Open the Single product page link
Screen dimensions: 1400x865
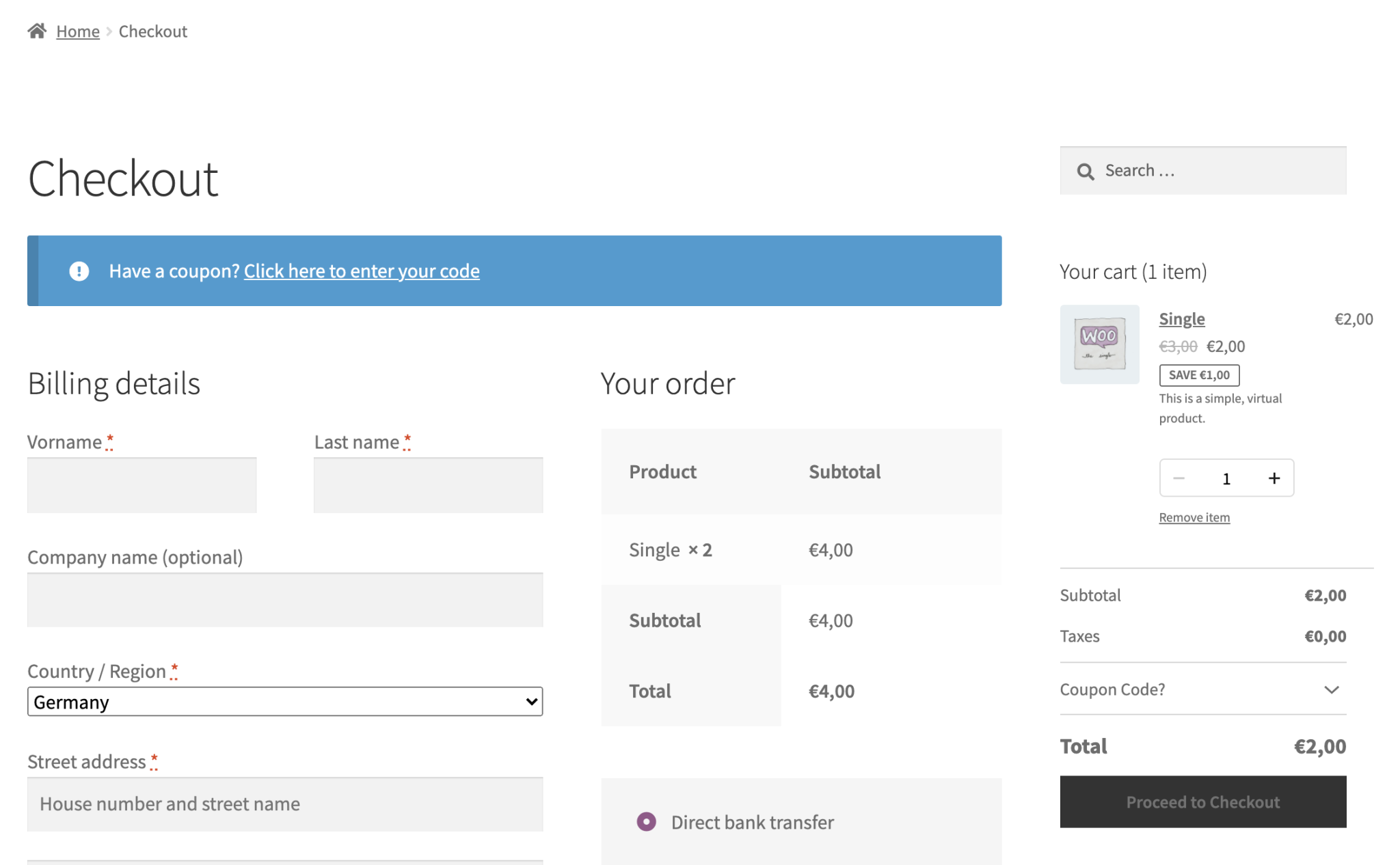(x=1182, y=318)
